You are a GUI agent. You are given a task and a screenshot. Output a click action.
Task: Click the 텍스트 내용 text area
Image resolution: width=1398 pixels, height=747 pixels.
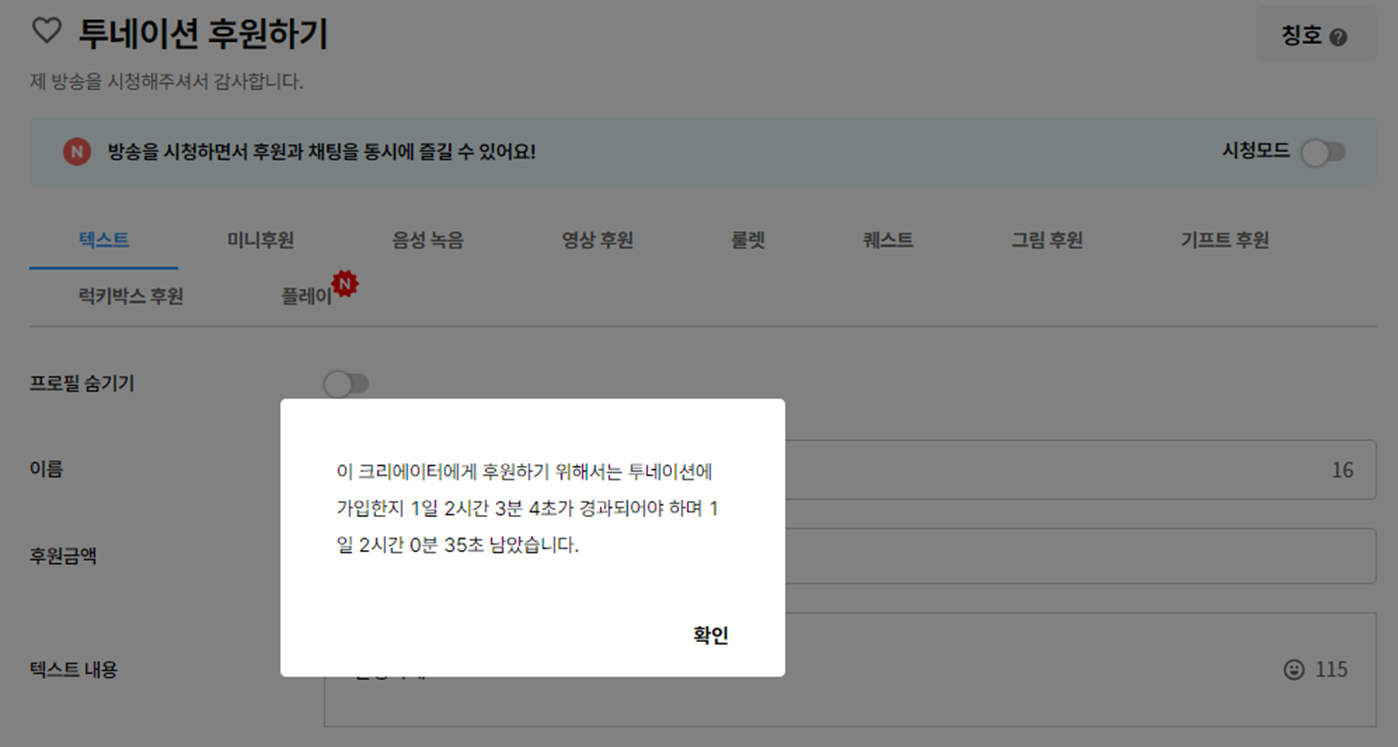point(850,669)
